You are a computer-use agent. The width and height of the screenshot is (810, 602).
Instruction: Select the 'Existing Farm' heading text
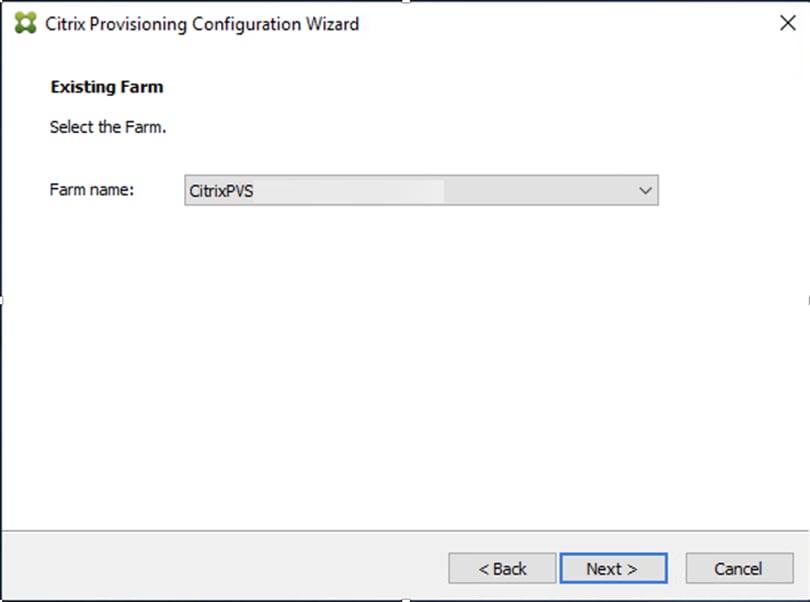point(107,87)
